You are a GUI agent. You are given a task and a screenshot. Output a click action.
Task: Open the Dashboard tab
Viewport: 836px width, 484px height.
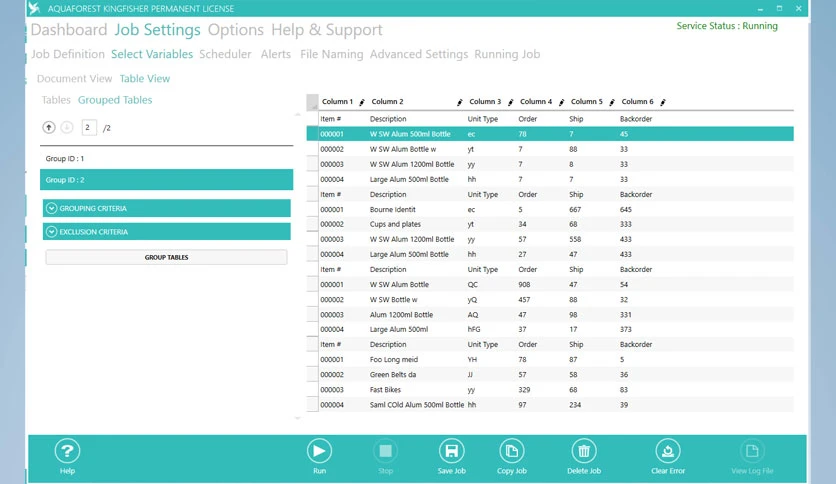point(69,30)
